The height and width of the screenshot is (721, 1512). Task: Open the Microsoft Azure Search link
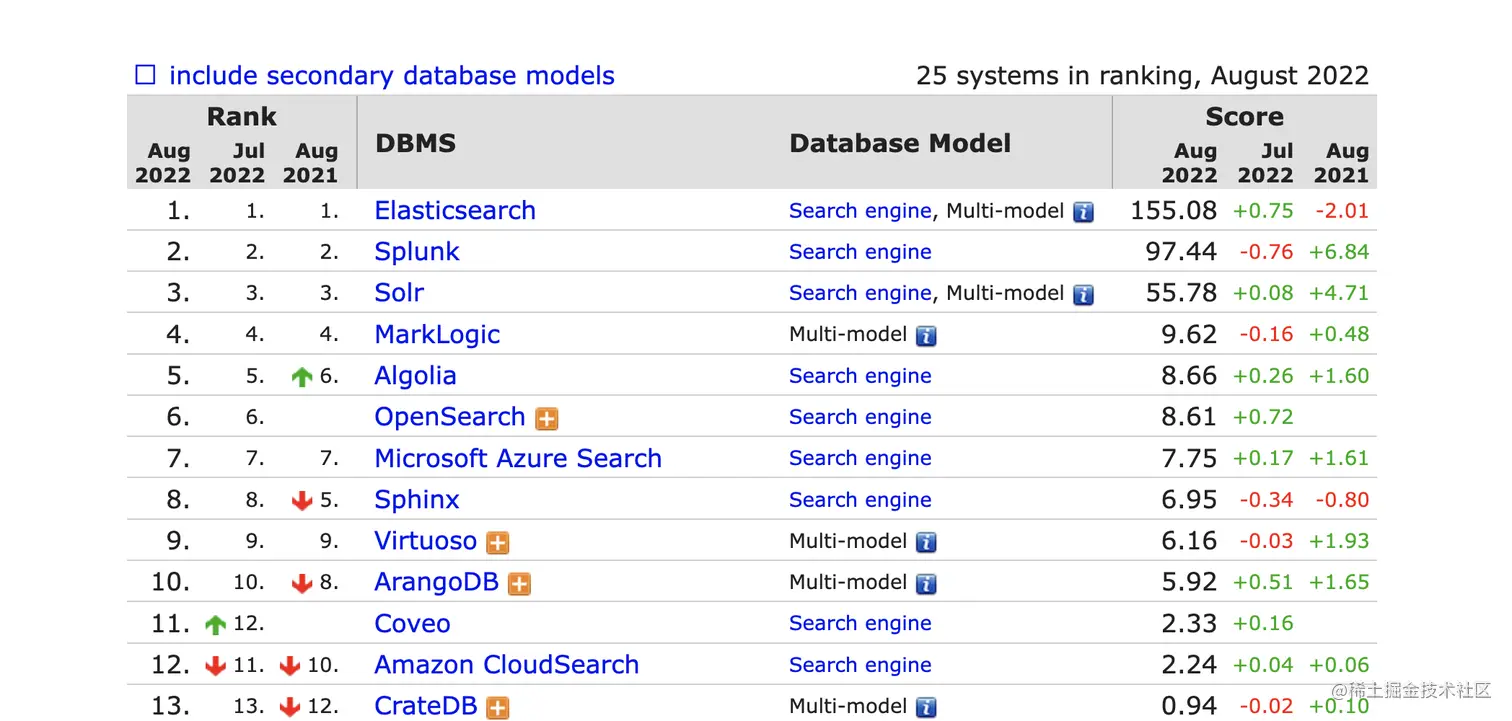point(518,459)
